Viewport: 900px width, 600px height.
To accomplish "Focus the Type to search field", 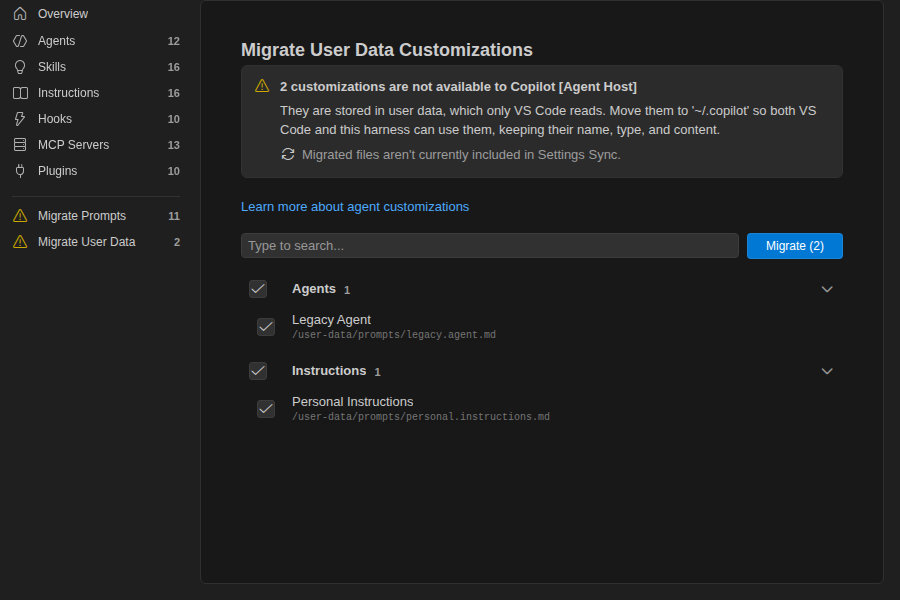I will pos(490,246).
